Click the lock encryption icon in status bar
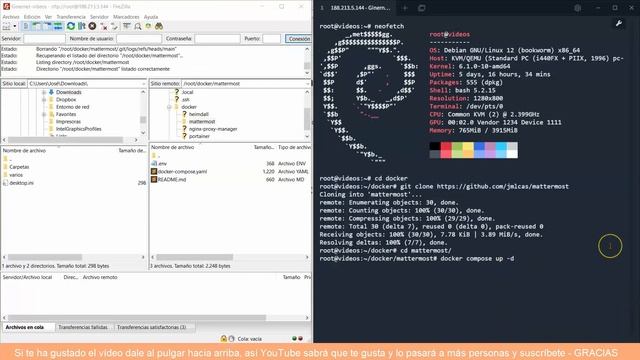 pos(224,339)
